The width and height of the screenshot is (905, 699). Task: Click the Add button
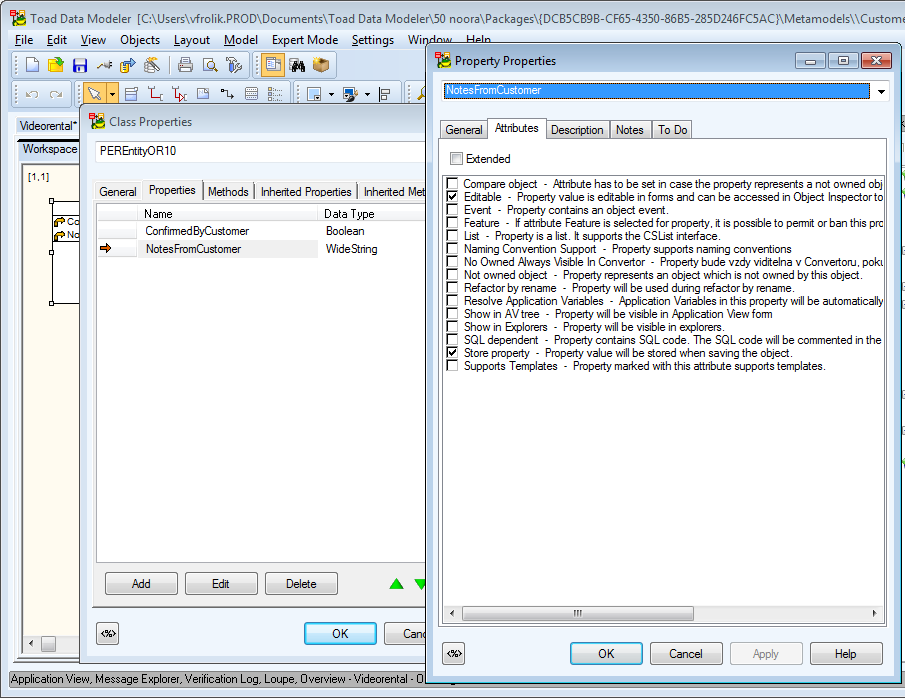coord(141,584)
